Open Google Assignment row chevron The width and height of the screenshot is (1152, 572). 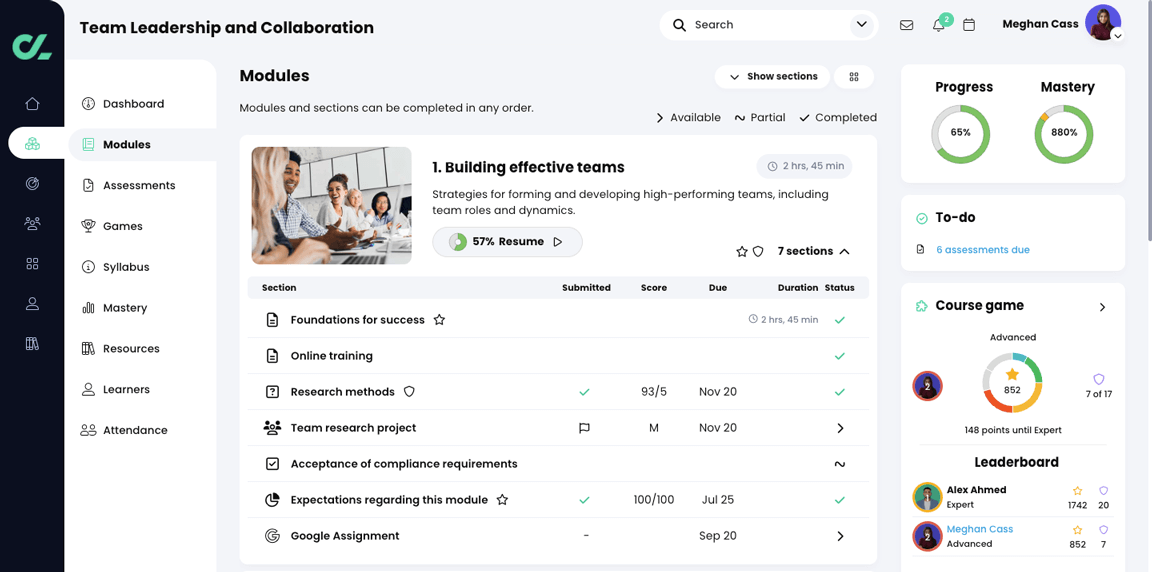(840, 536)
